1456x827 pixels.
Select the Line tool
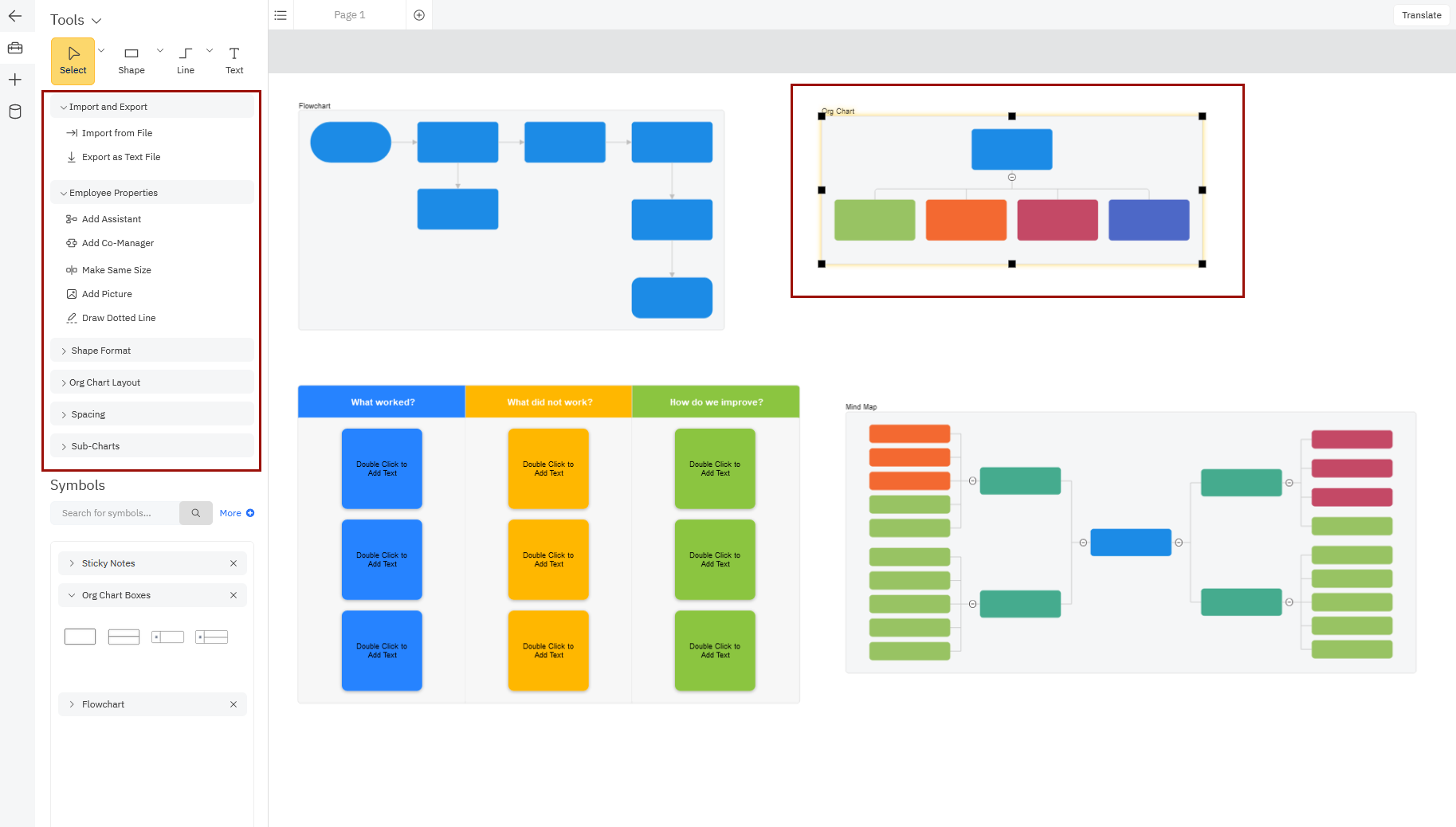(x=185, y=61)
